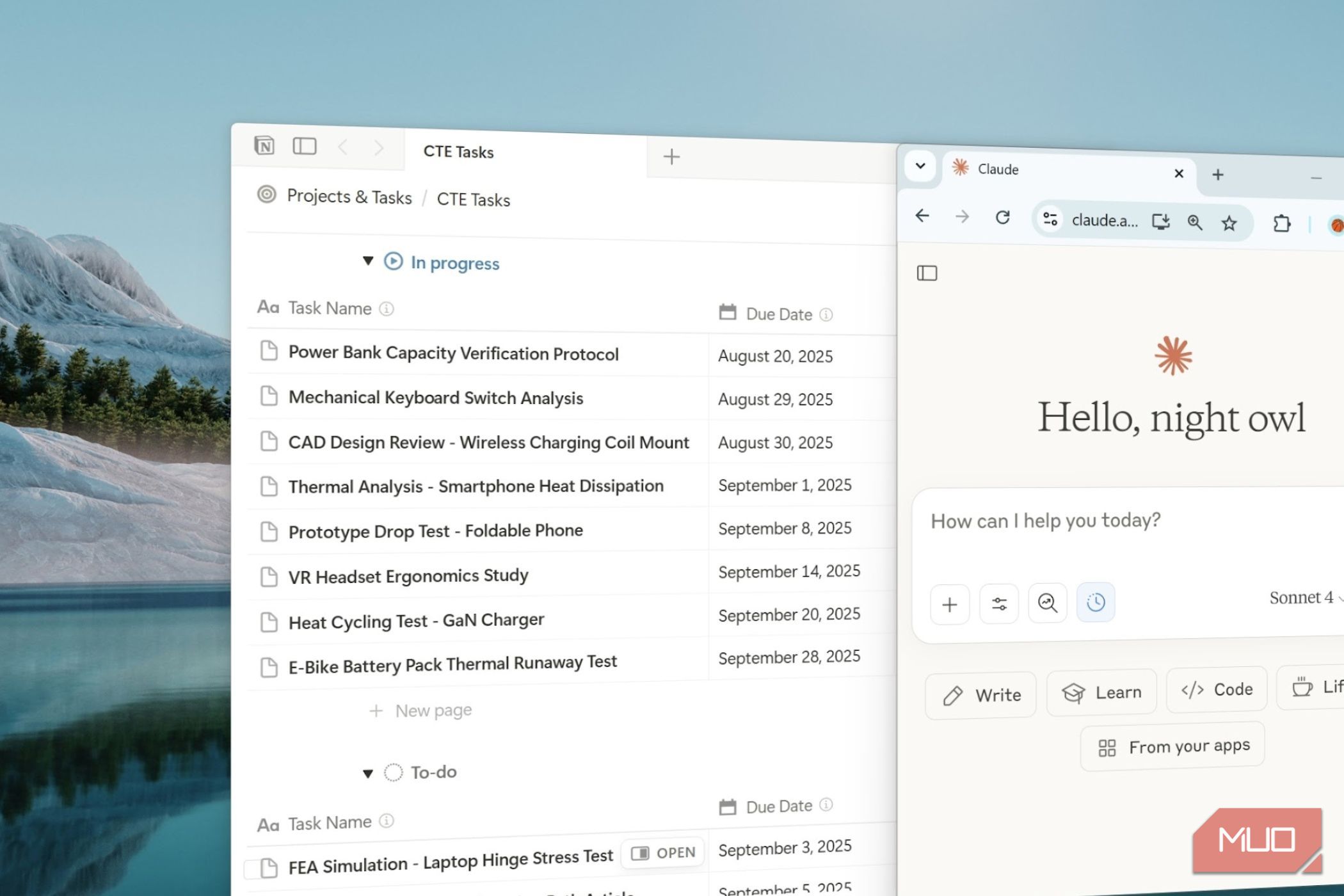Screen dimensions: 1344x896
Task: Click In progress status play icon
Action: 393,261
